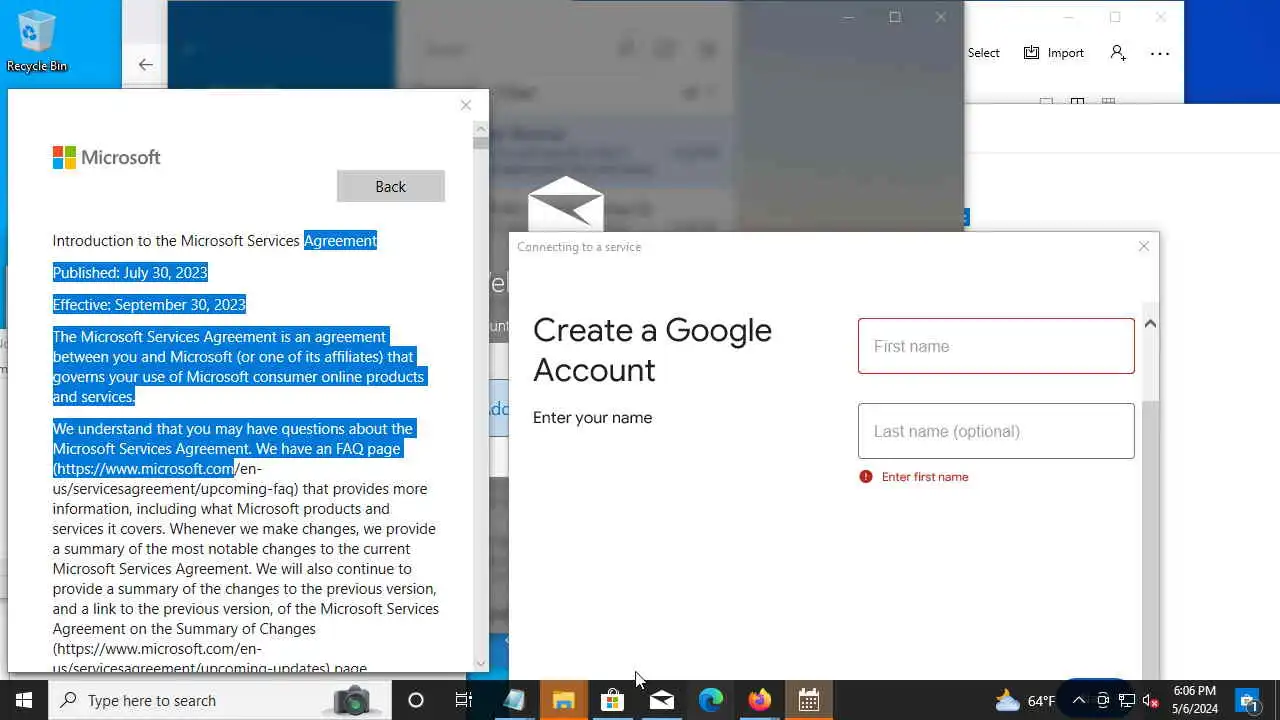1280x720 pixels.
Task: Click scroll-up arrow in Google account dialog
Action: 1150,323
